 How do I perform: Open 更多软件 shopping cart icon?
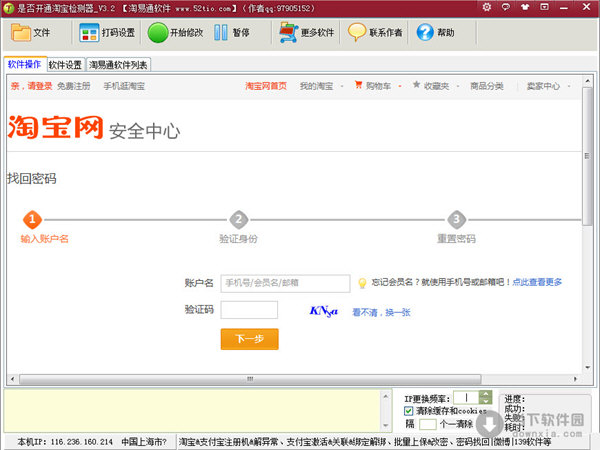click(289, 33)
